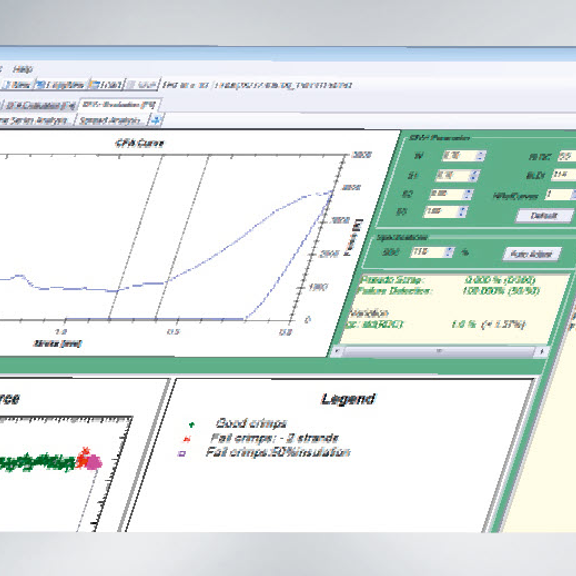
Task: Click the left arrow of the results scrollbar
Action: [337, 352]
